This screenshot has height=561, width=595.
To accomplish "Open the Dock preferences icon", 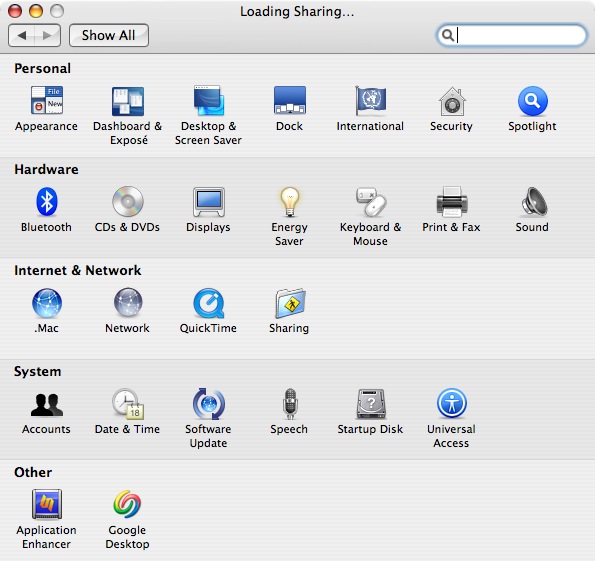I will coord(290,100).
